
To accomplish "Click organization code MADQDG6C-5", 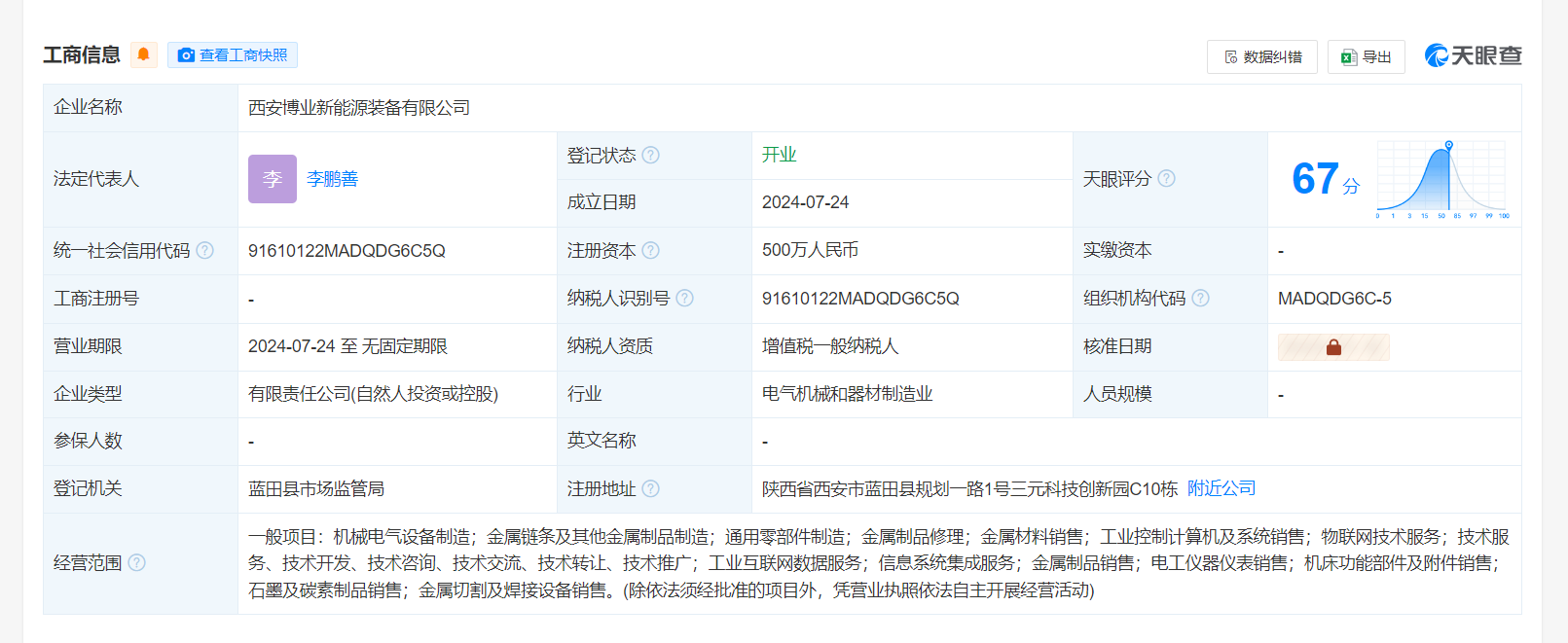I will 1334,299.
